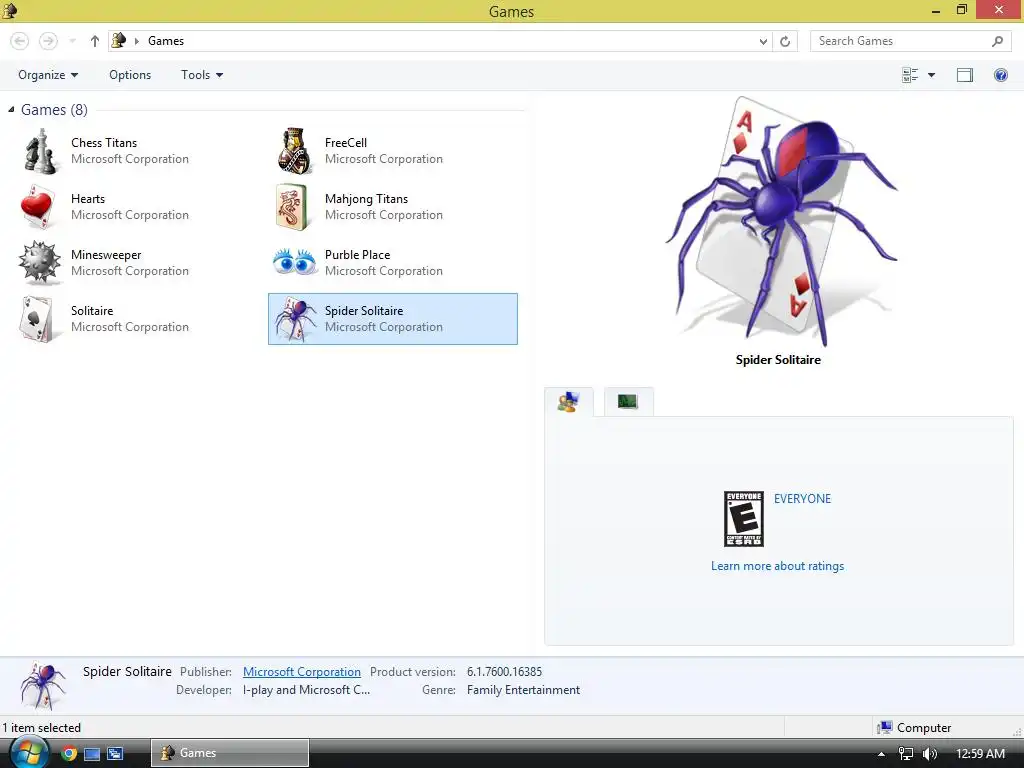Open the Windows Start button
This screenshot has height=768, width=1024.
click(x=29, y=753)
